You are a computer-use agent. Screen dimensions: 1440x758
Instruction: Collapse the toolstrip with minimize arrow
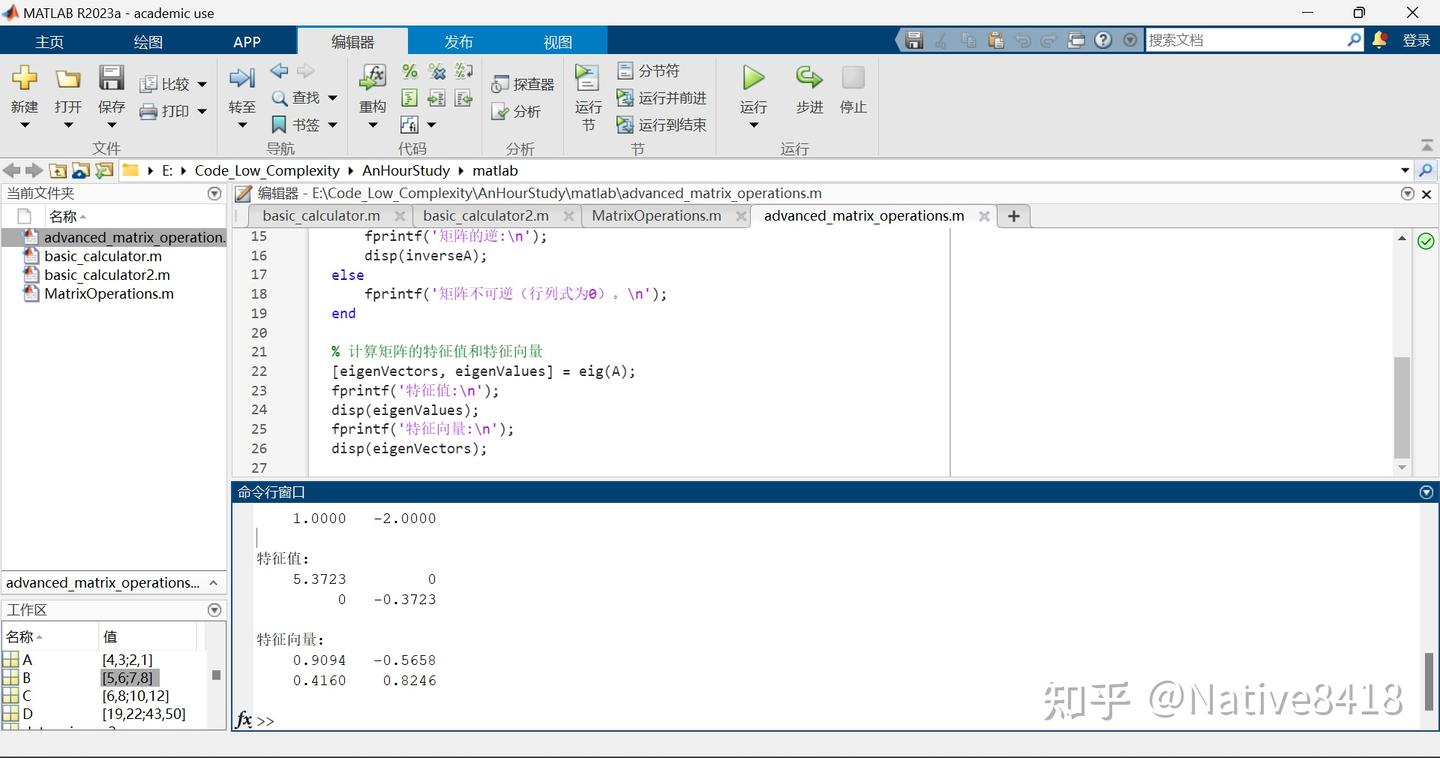[x=1426, y=146]
